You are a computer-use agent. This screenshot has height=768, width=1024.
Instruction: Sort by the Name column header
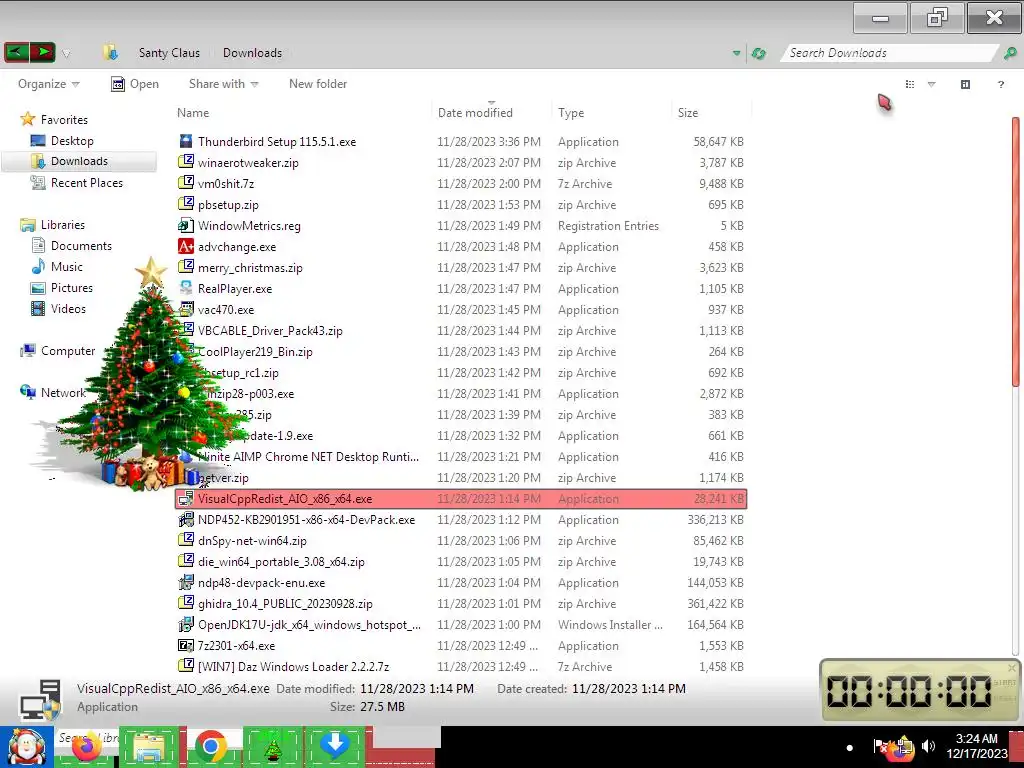click(x=193, y=112)
